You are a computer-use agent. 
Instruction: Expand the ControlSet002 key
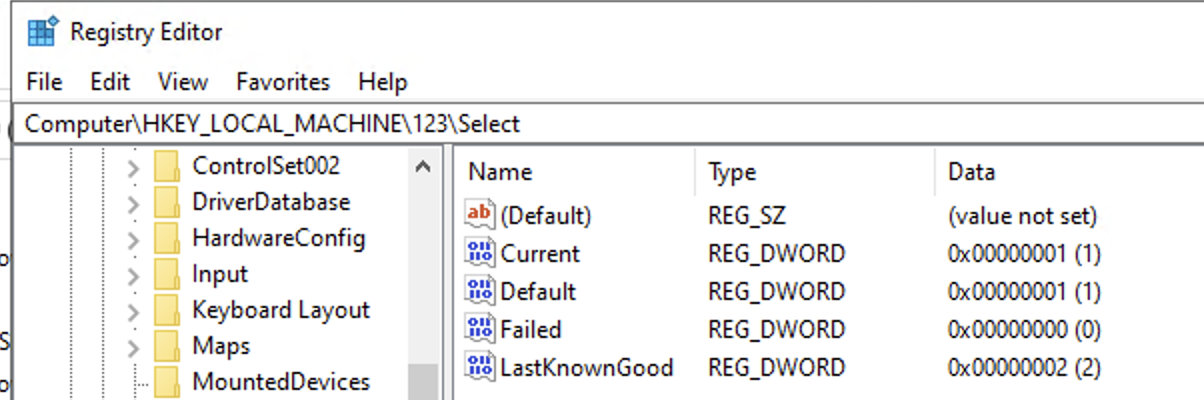(133, 167)
